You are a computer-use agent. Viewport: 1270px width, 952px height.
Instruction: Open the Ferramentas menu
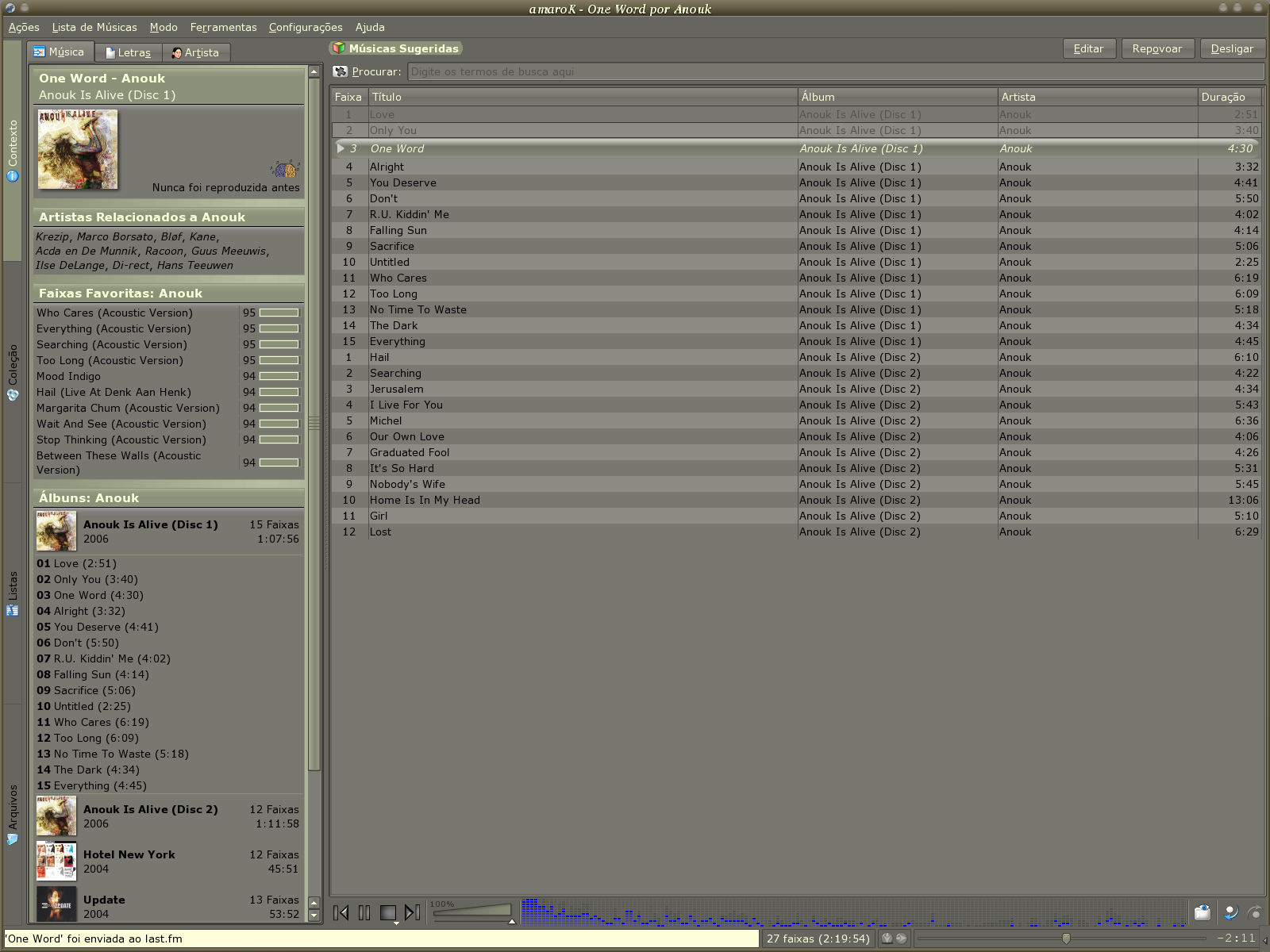coord(223,27)
